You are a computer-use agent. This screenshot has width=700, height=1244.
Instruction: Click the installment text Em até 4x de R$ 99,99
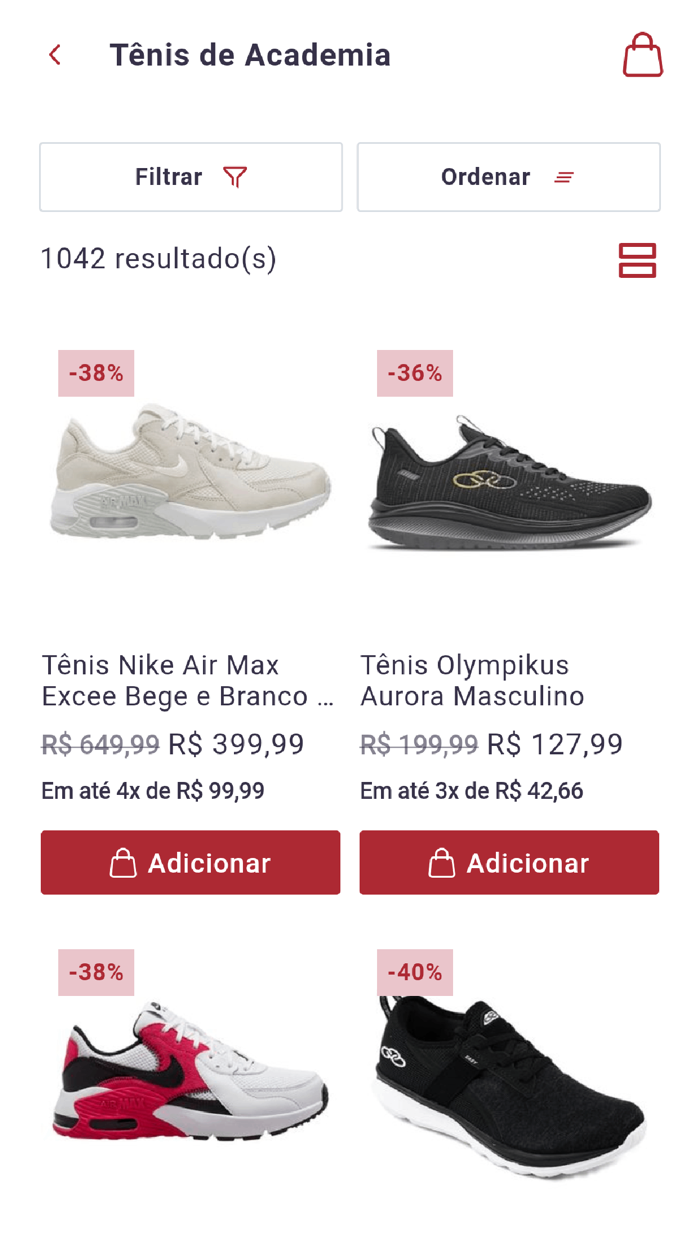tap(153, 790)
